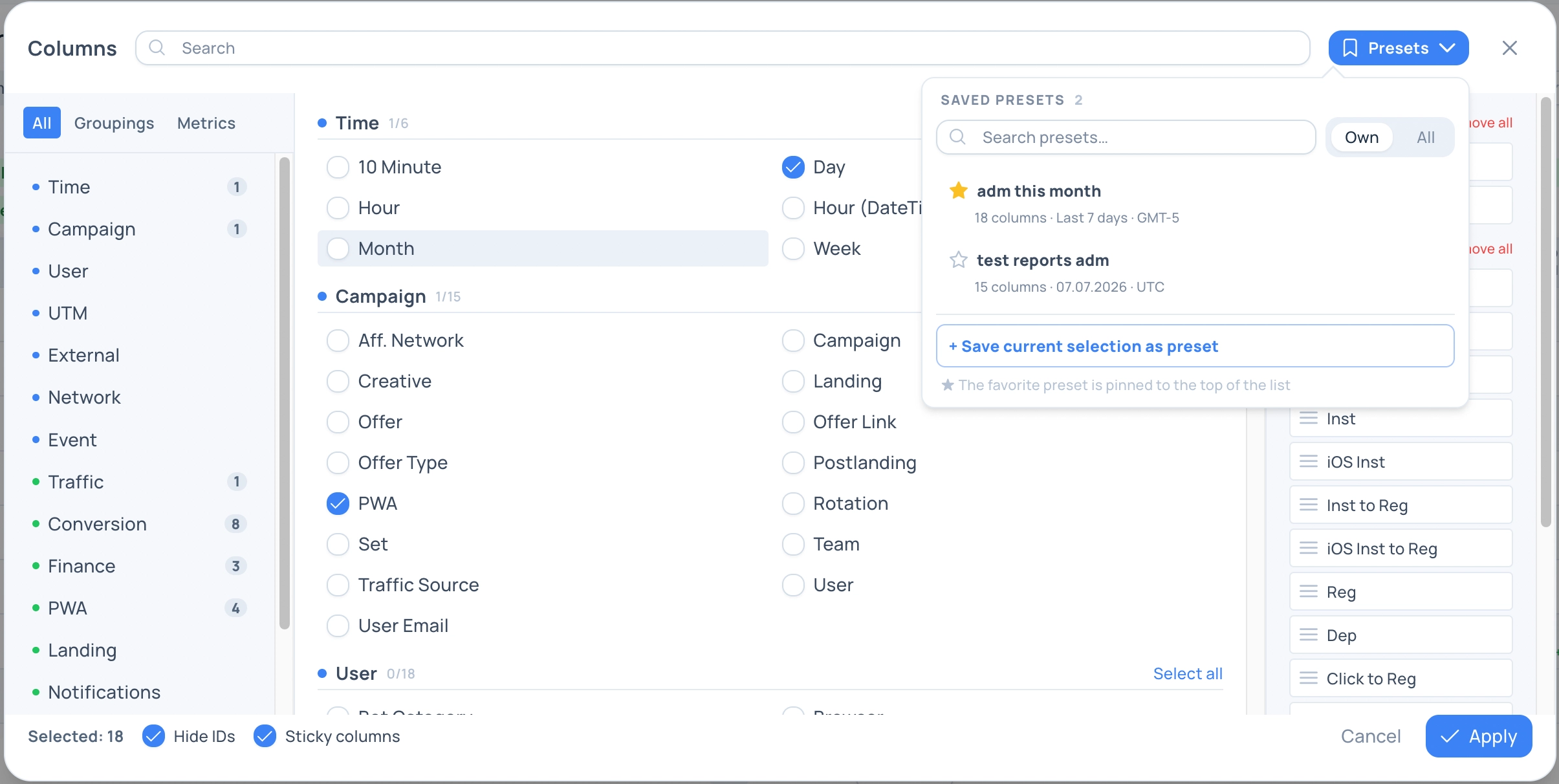Click the drag handle on Reg column
The height and width of the screenshot is (784, 1559).
pos(1308,592)
